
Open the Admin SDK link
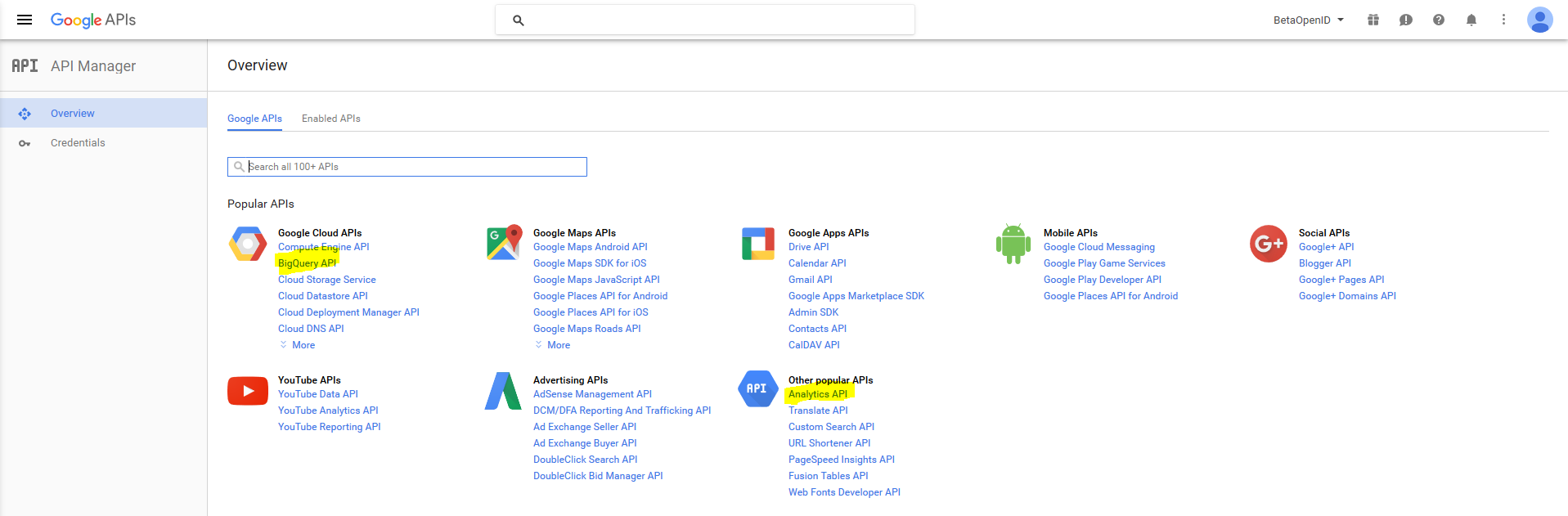814,312
